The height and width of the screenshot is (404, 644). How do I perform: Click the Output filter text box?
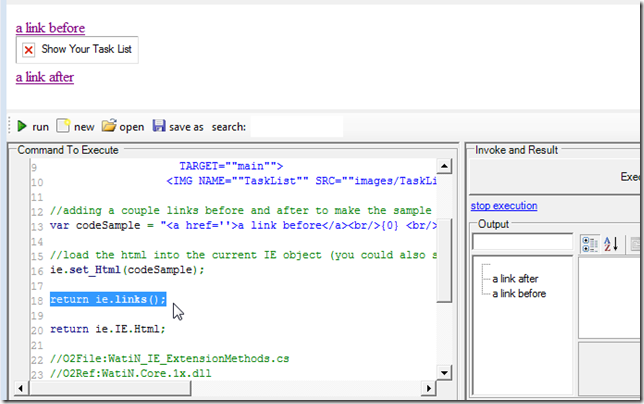(522, 242)
